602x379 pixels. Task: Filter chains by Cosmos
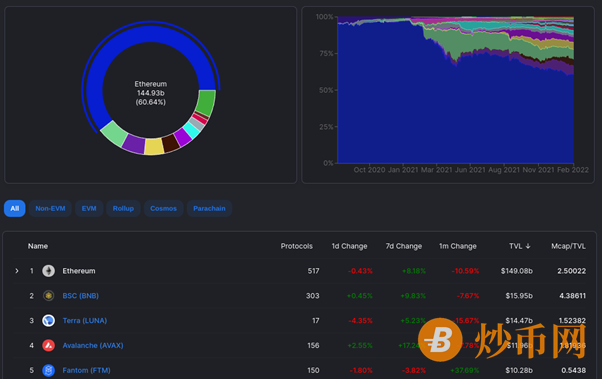164,209
